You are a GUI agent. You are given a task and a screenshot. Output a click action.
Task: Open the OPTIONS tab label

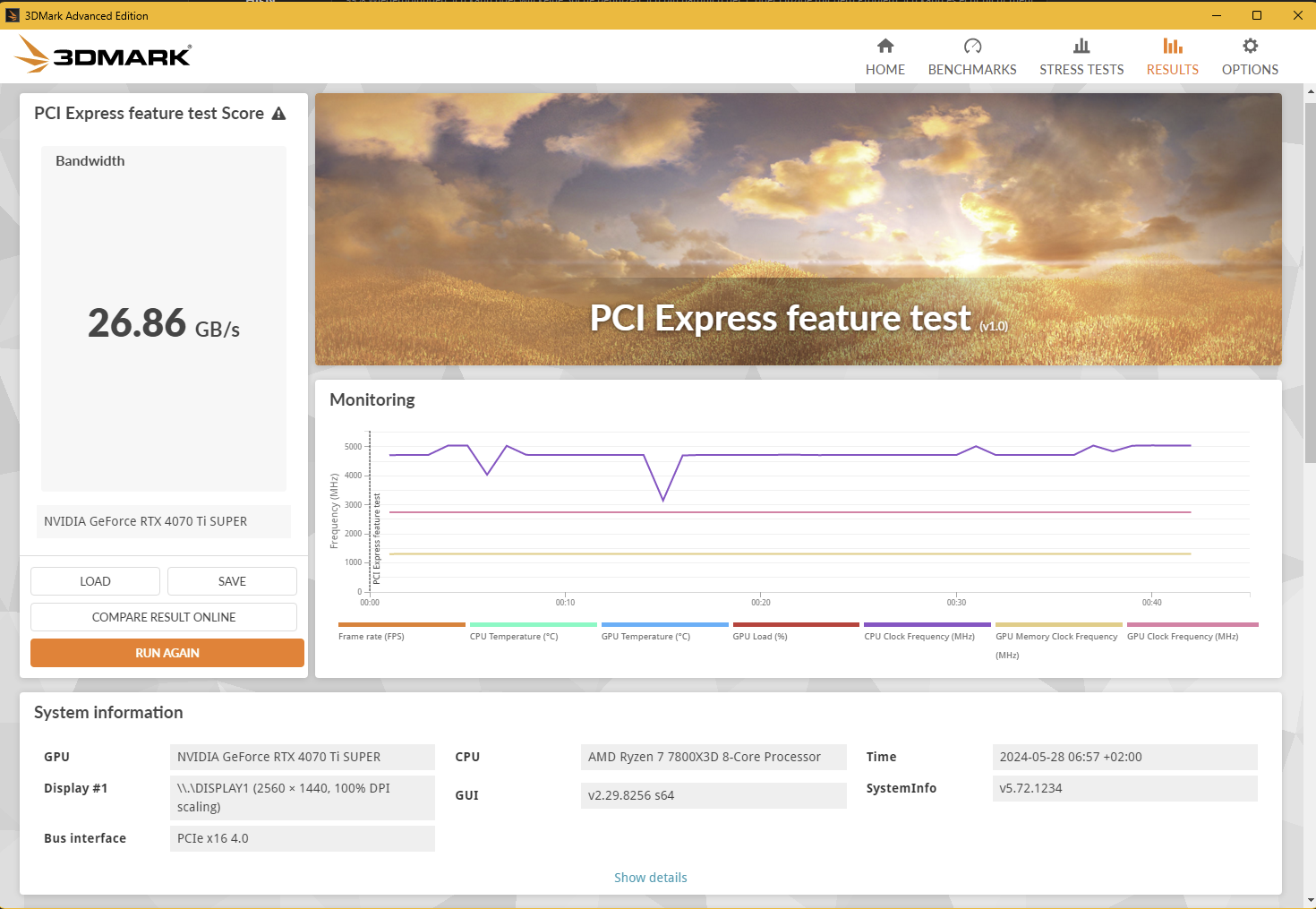[1251, 70]
